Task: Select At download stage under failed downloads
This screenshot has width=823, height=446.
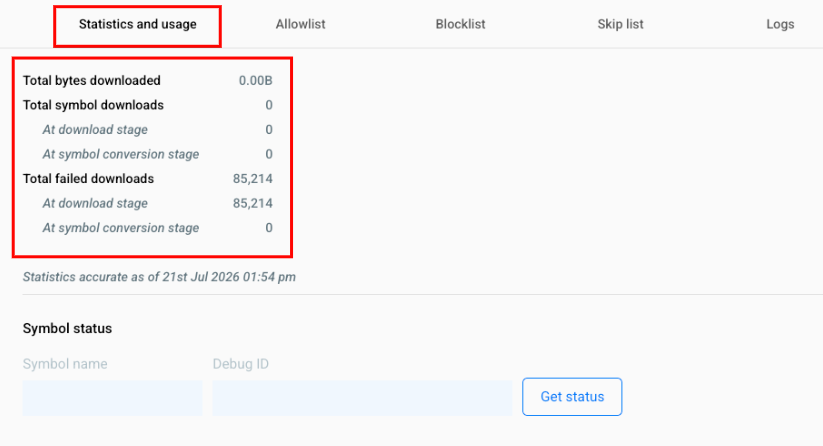Action: [95, 203]
